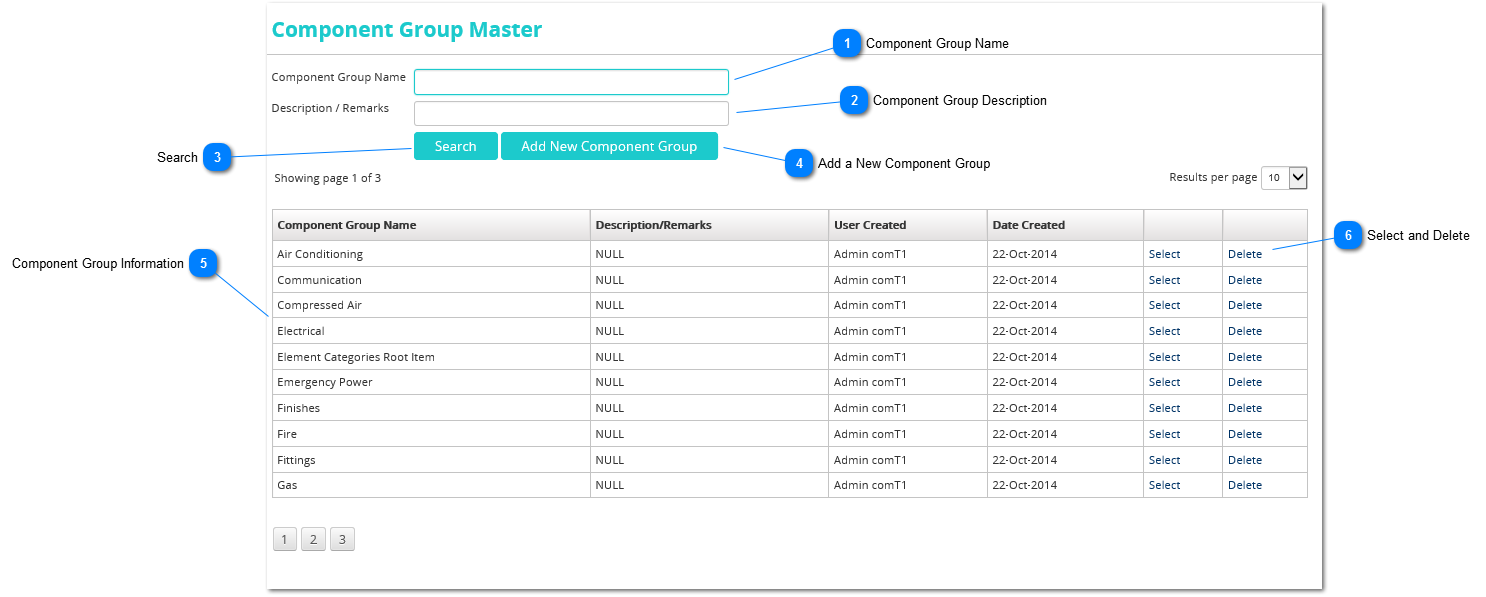Click the Component Group Information badge 5
The height and width of the screenshot is (597, 1486).
click(205, 264)
